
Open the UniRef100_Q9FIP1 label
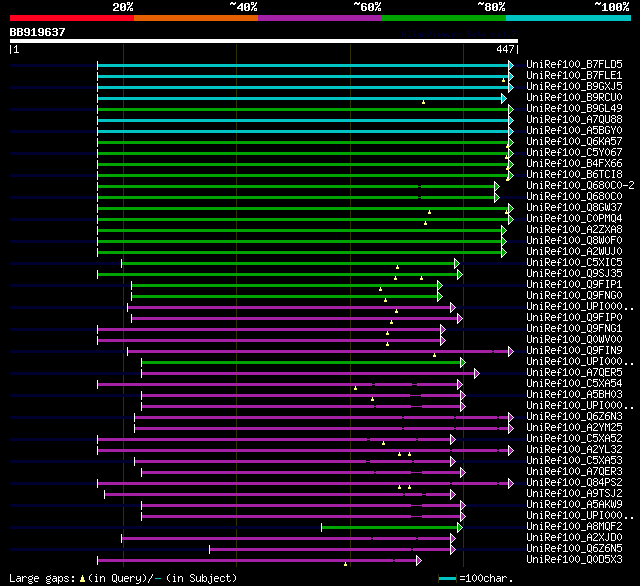[574, 285]
